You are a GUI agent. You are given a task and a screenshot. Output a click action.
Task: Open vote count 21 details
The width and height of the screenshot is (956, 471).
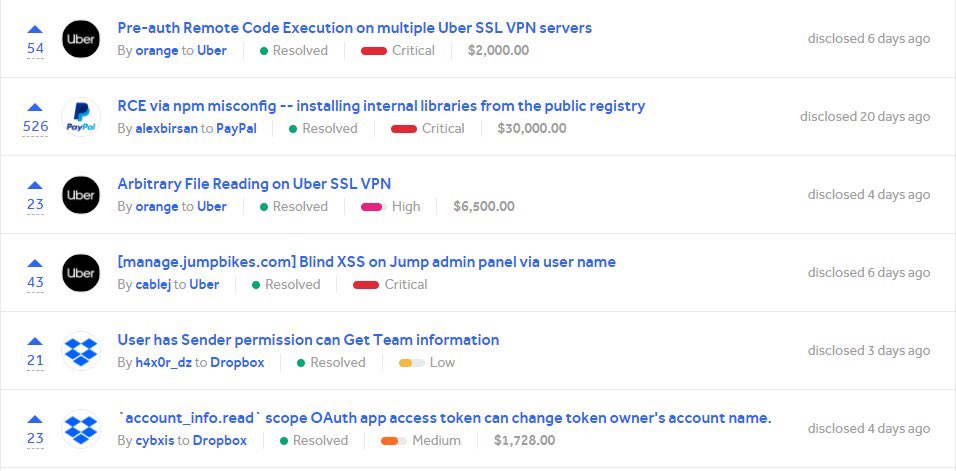[35, 360]
